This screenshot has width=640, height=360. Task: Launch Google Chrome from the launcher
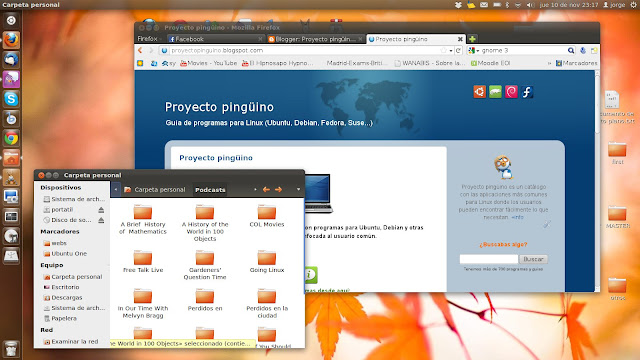point(11,138)
